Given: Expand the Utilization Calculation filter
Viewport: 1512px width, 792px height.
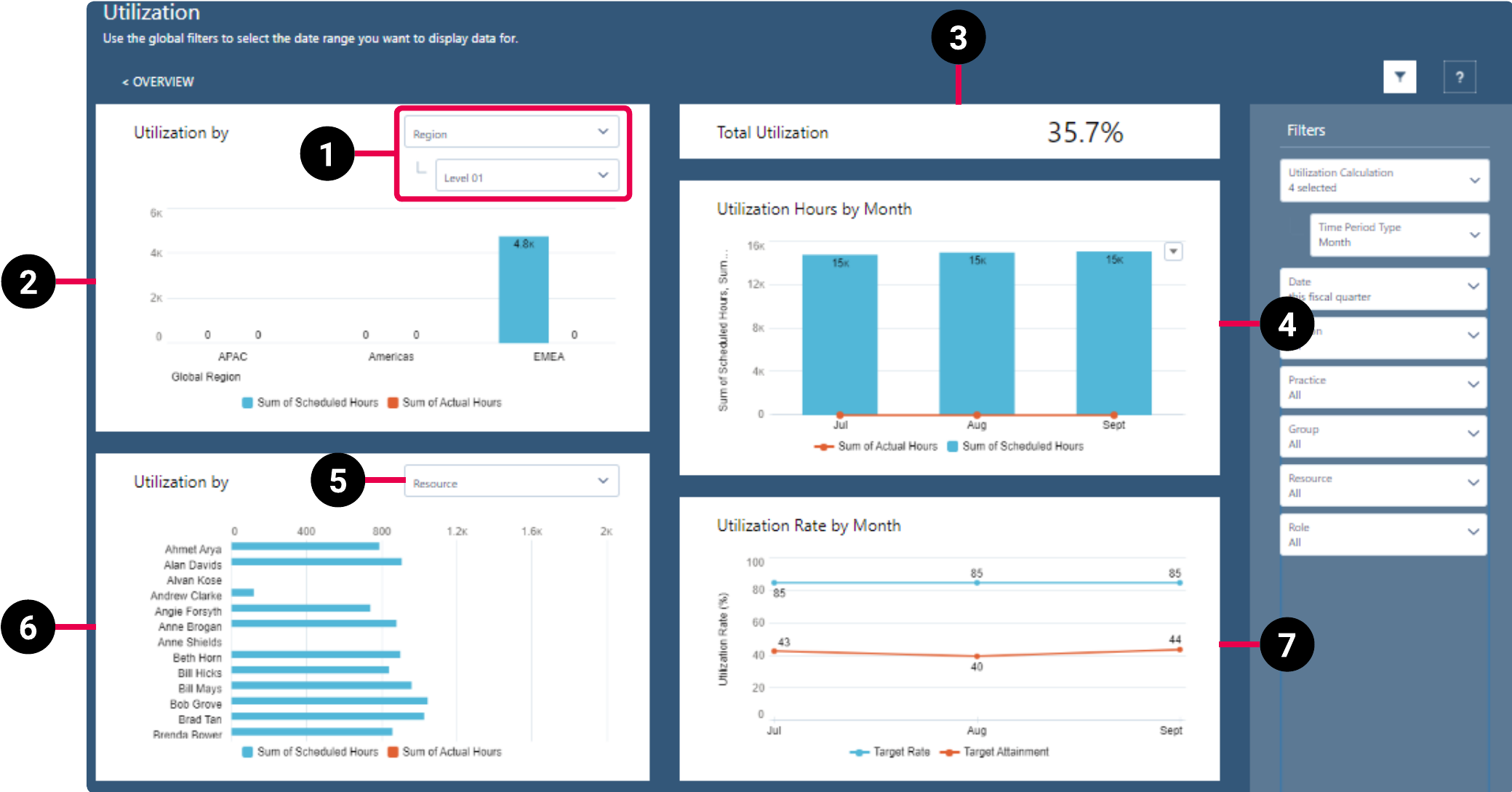Looking at the screenshot, I should tap(1383, 180).
